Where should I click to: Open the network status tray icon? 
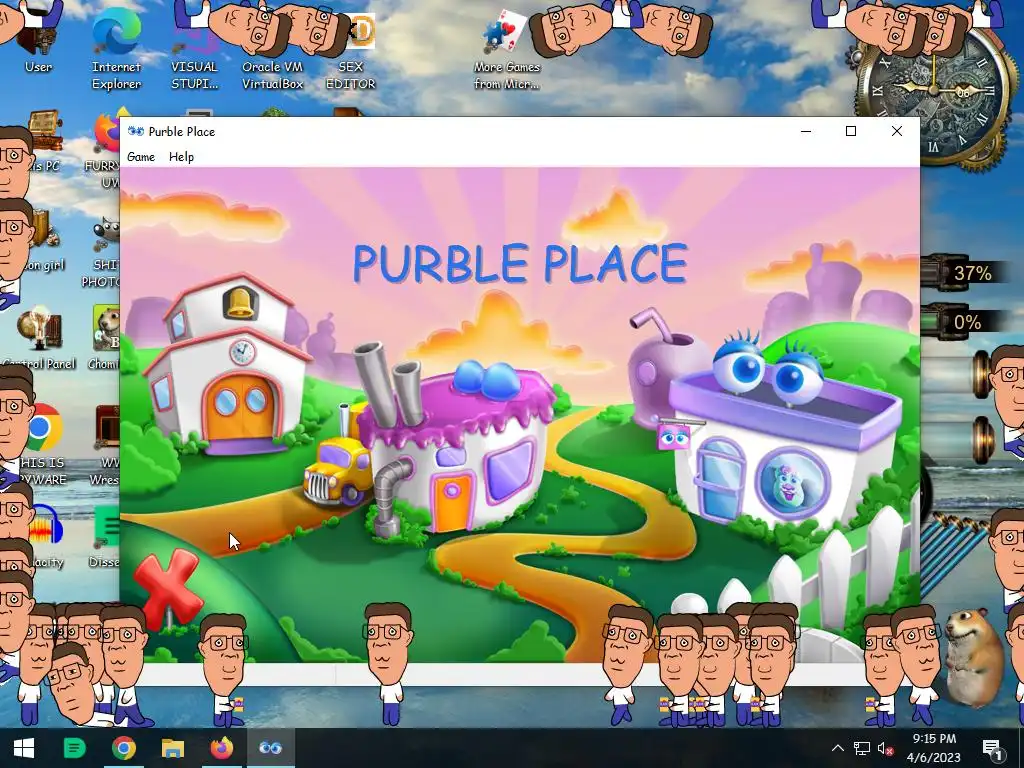(861, 748)
